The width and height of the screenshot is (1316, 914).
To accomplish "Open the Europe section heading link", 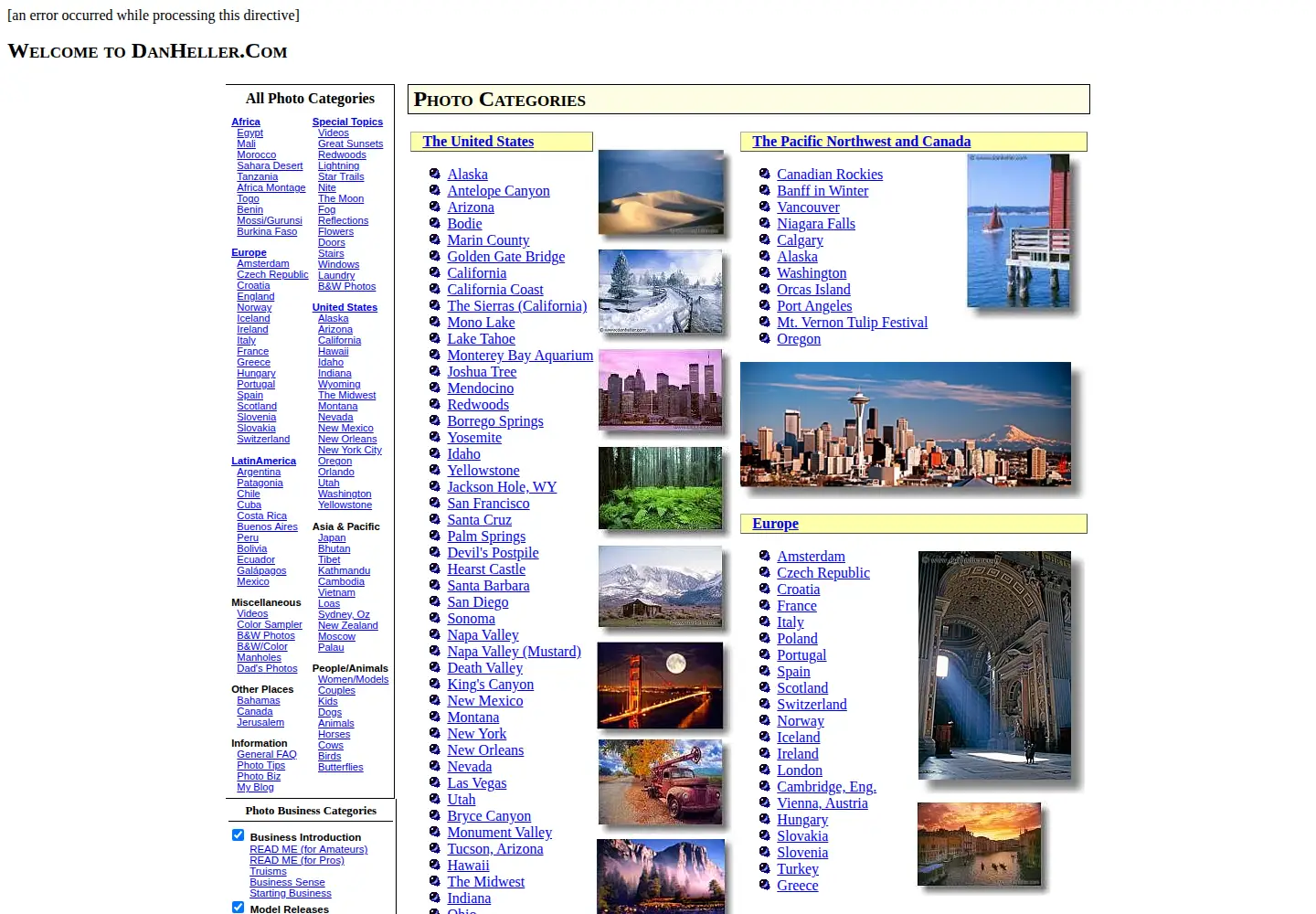I will click(775, 523).
